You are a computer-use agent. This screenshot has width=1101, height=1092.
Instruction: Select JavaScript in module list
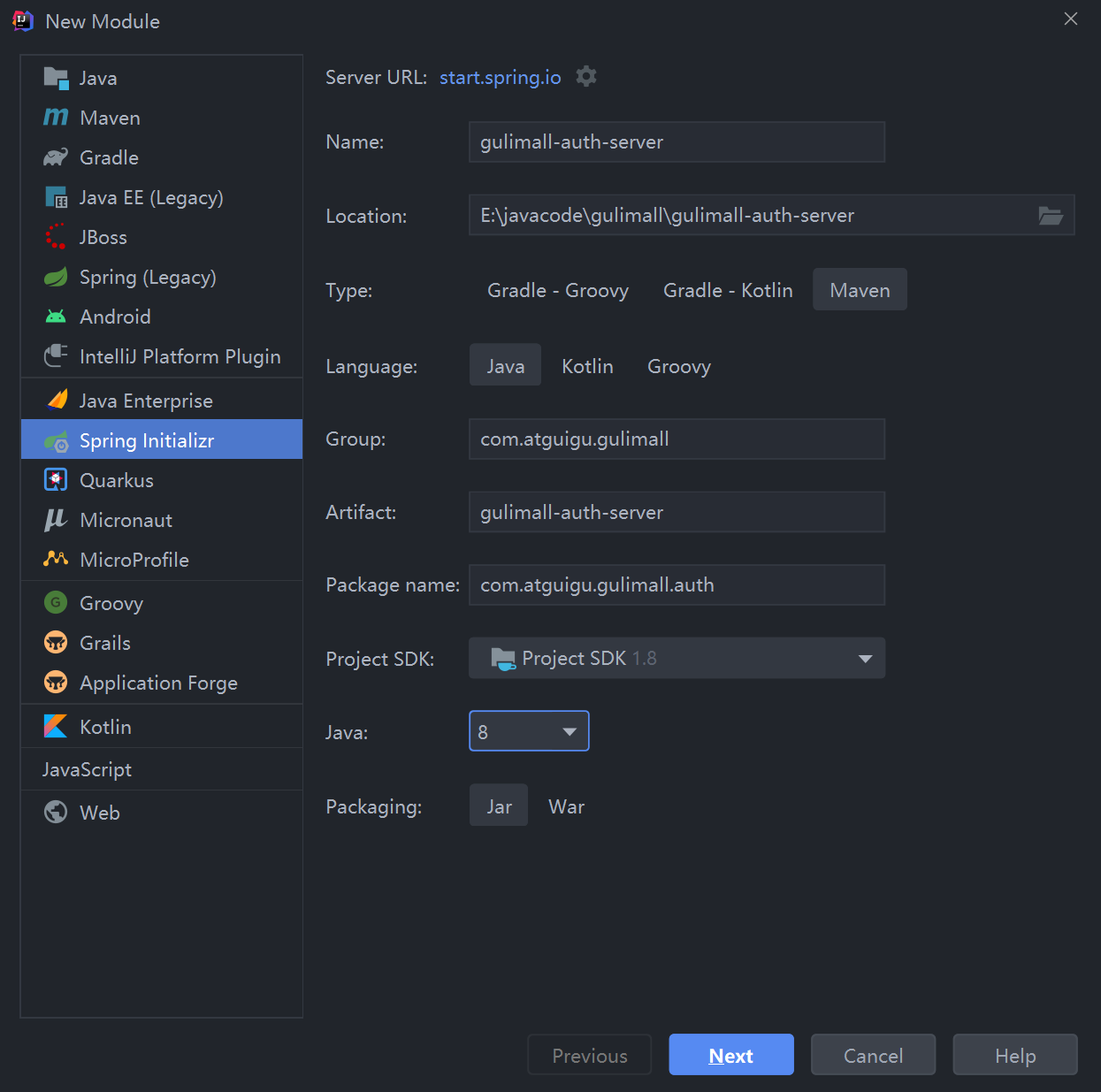click(162, 769)
